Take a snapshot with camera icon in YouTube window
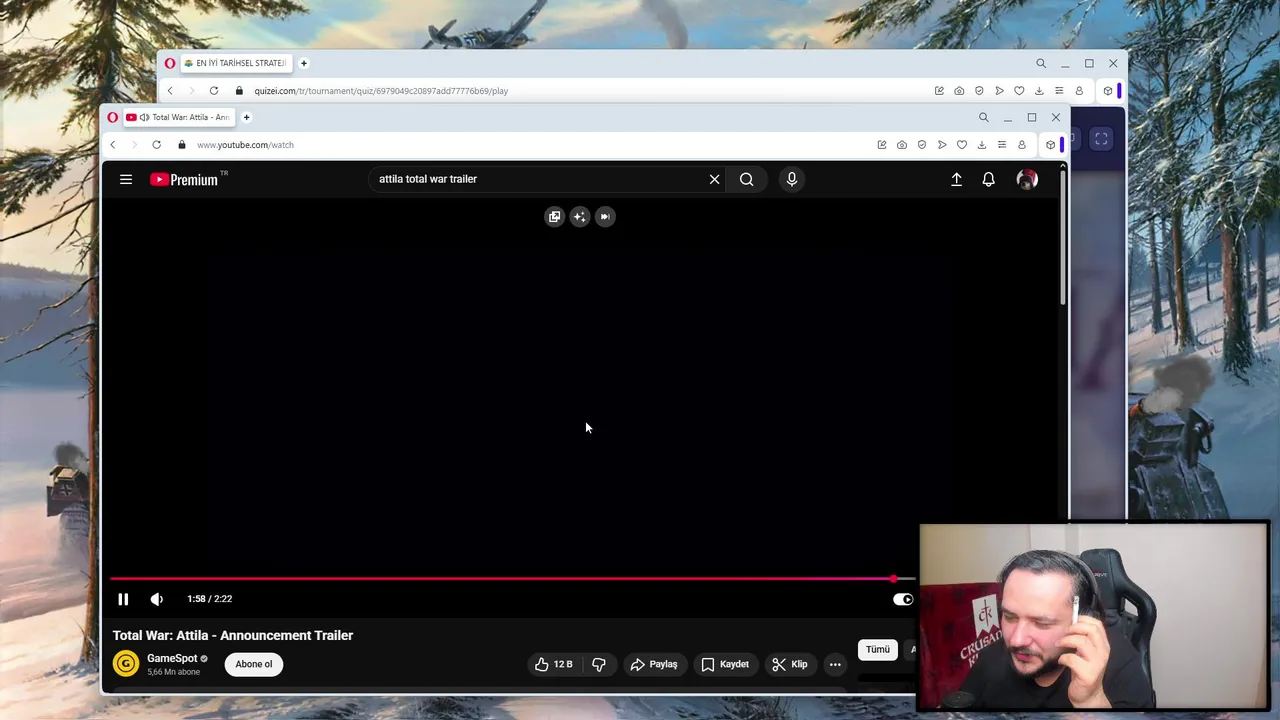1280x720 pixels. pos(902,145)
